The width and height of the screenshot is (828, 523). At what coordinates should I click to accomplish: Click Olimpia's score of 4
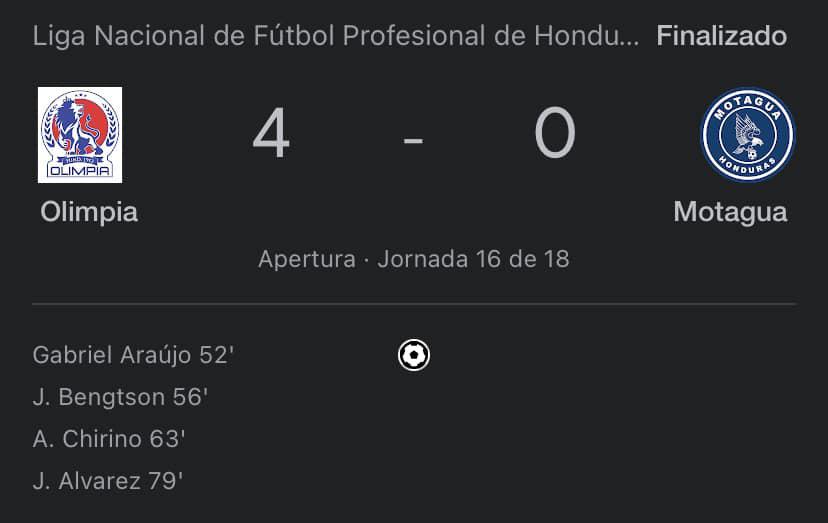point(271,135)
